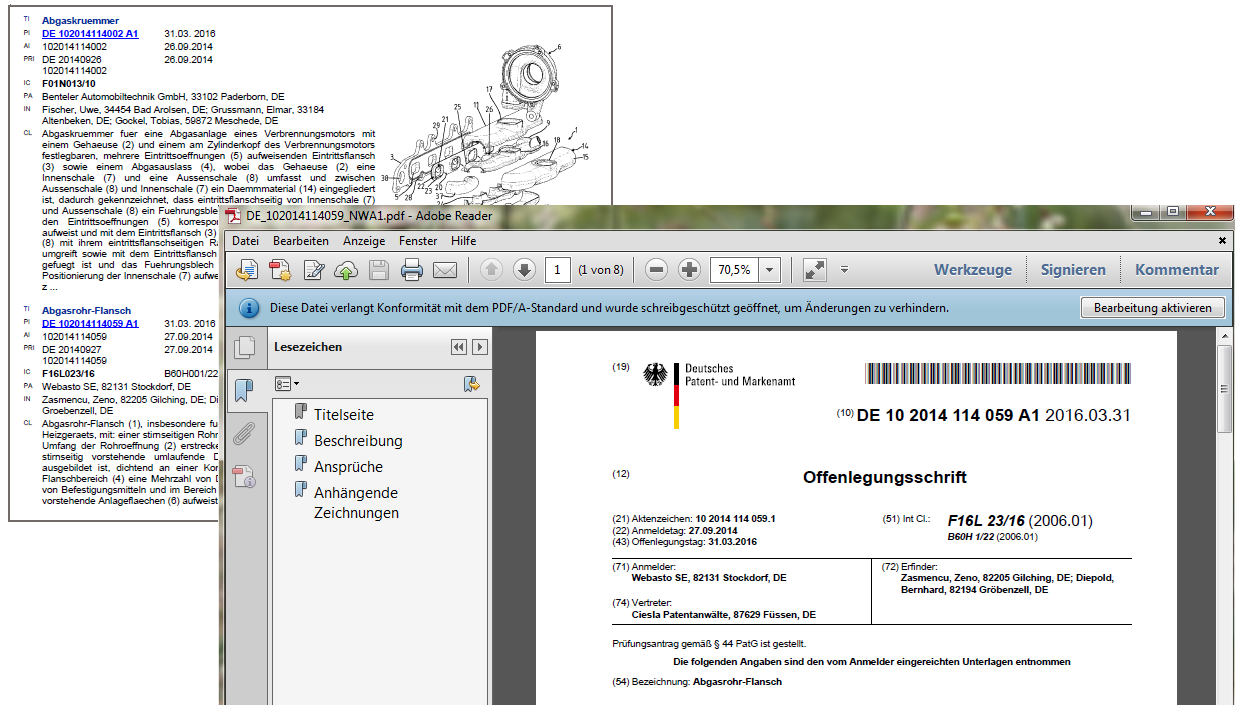This screenshot has height=718, width=1248.
Task: Go to next page with down arrow
Action: (524, 270)
